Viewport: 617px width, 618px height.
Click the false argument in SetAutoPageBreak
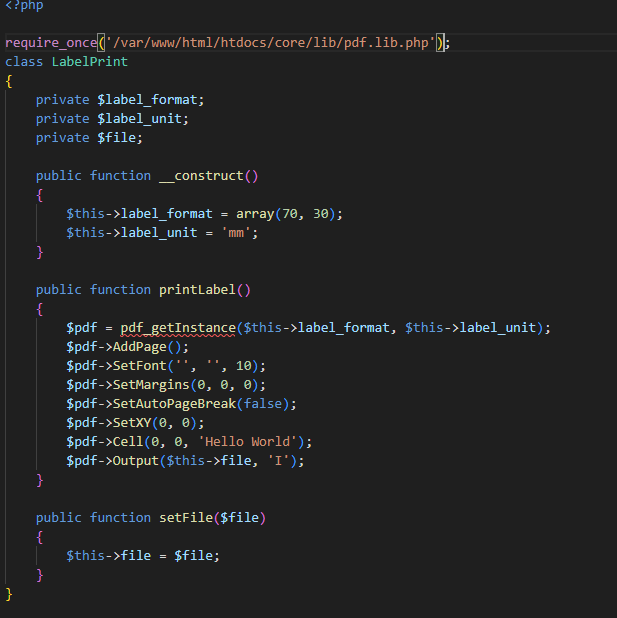[x=263, y=404]
